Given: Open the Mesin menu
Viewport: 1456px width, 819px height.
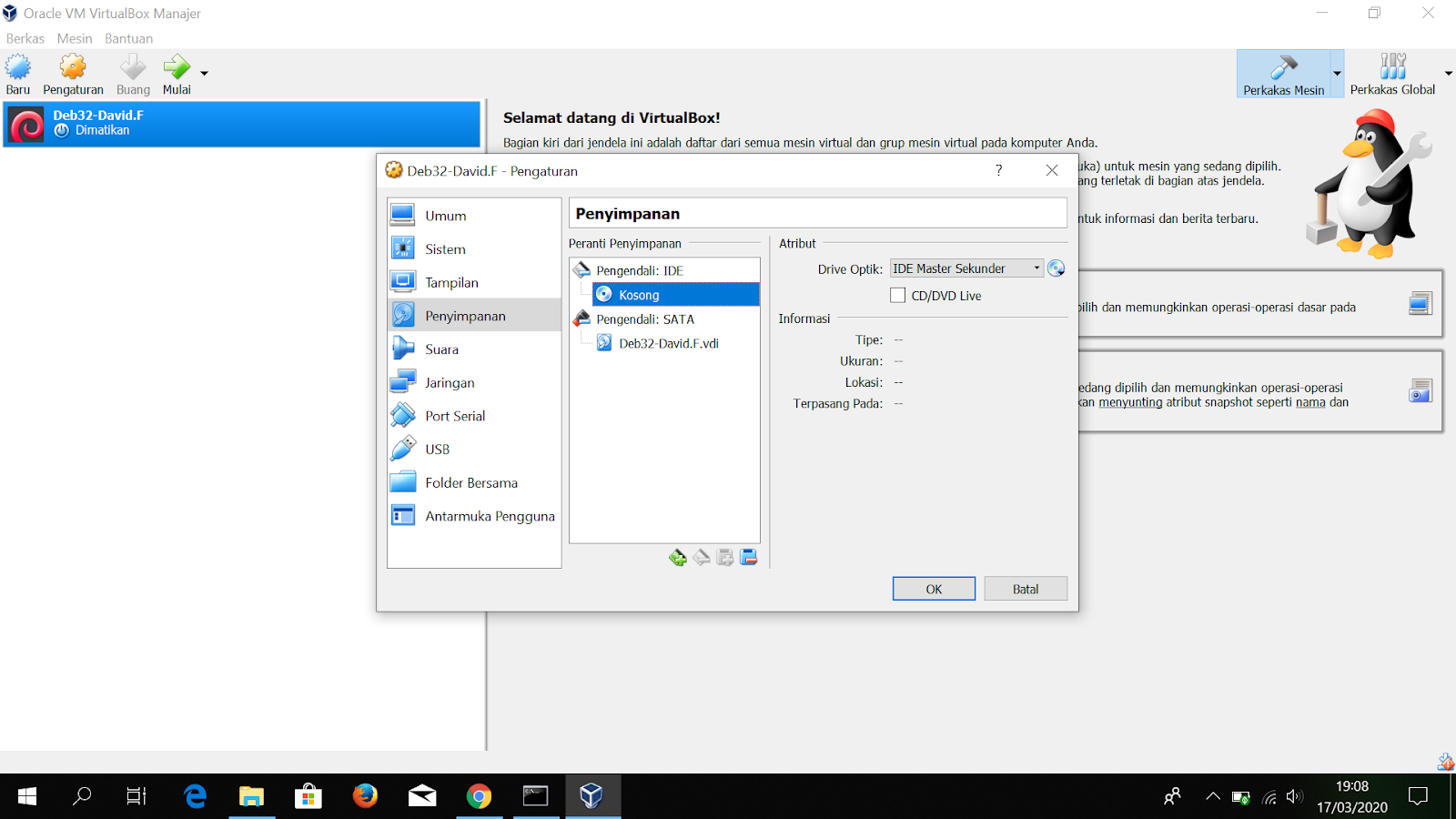Looking at the screenshot, I should click(x=75, y=38).
